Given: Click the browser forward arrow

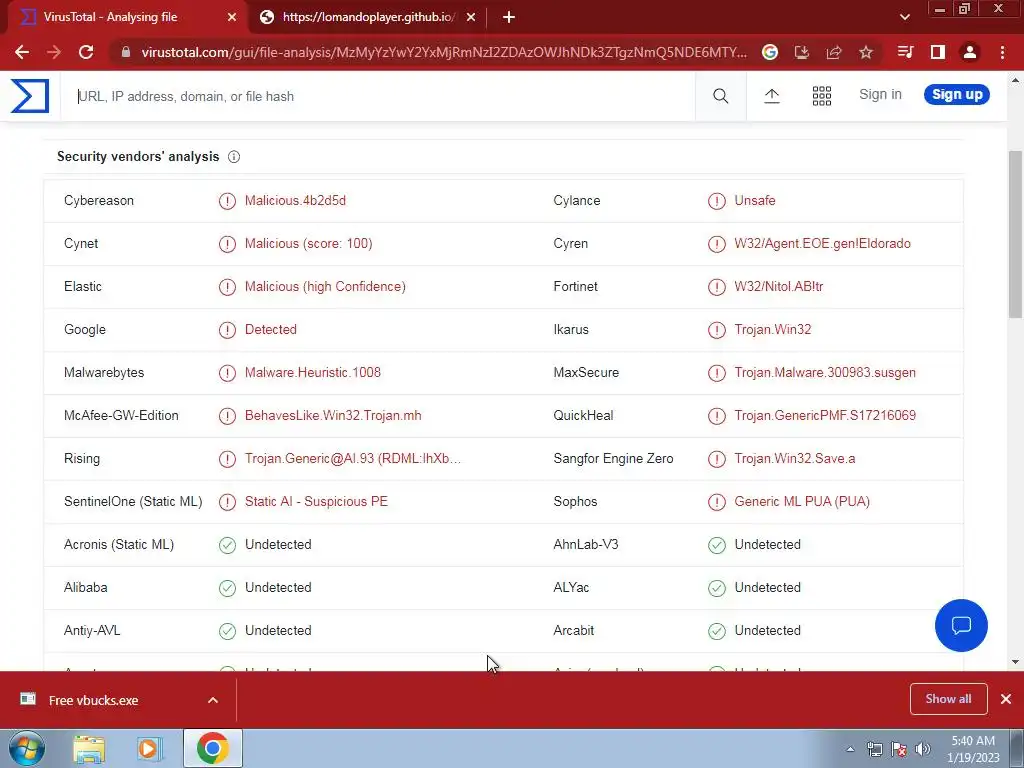Looking at the screenshot, I should point(54,52).
